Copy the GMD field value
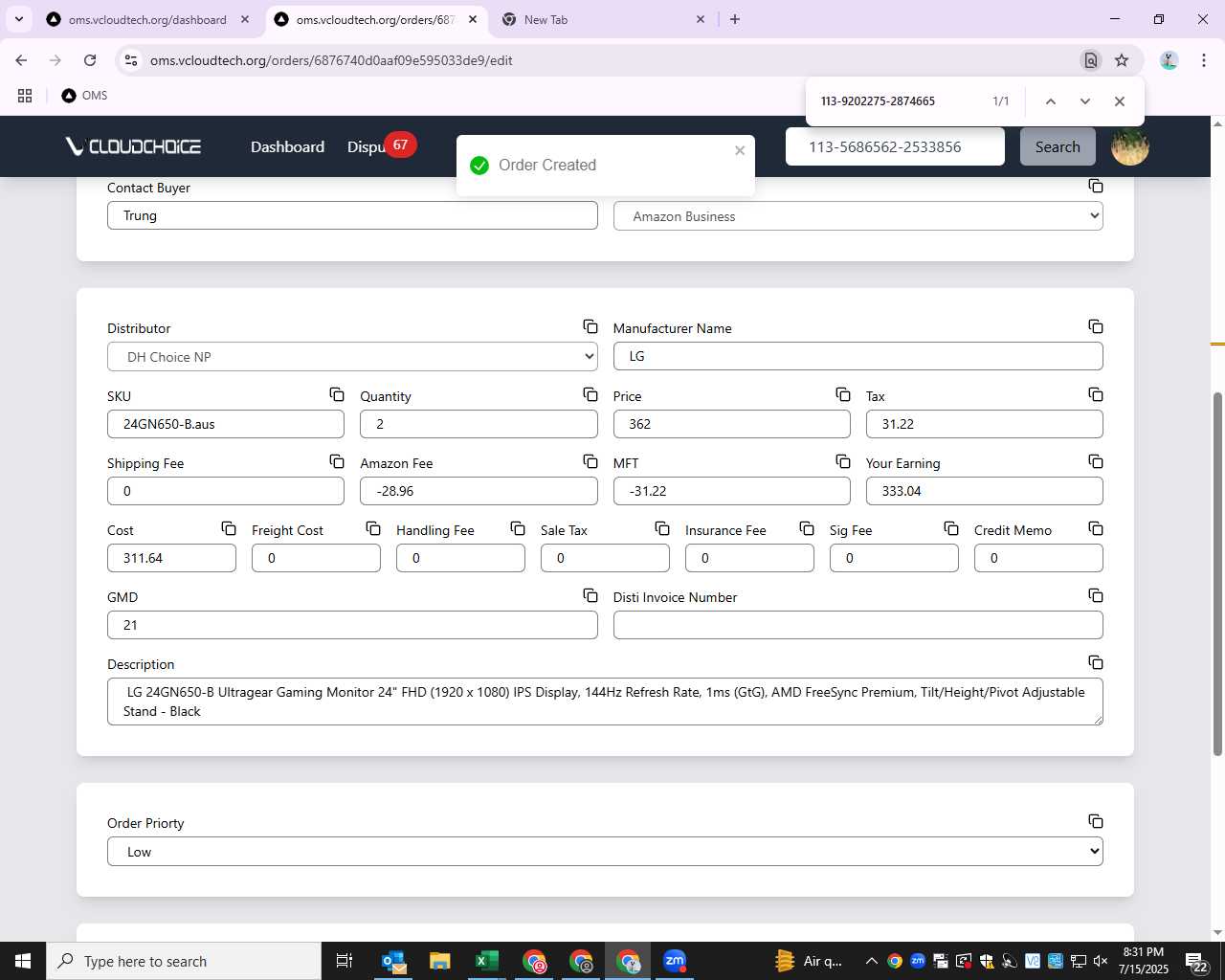The width and height of the screenshot is (1225, 980). coord(590,595)
